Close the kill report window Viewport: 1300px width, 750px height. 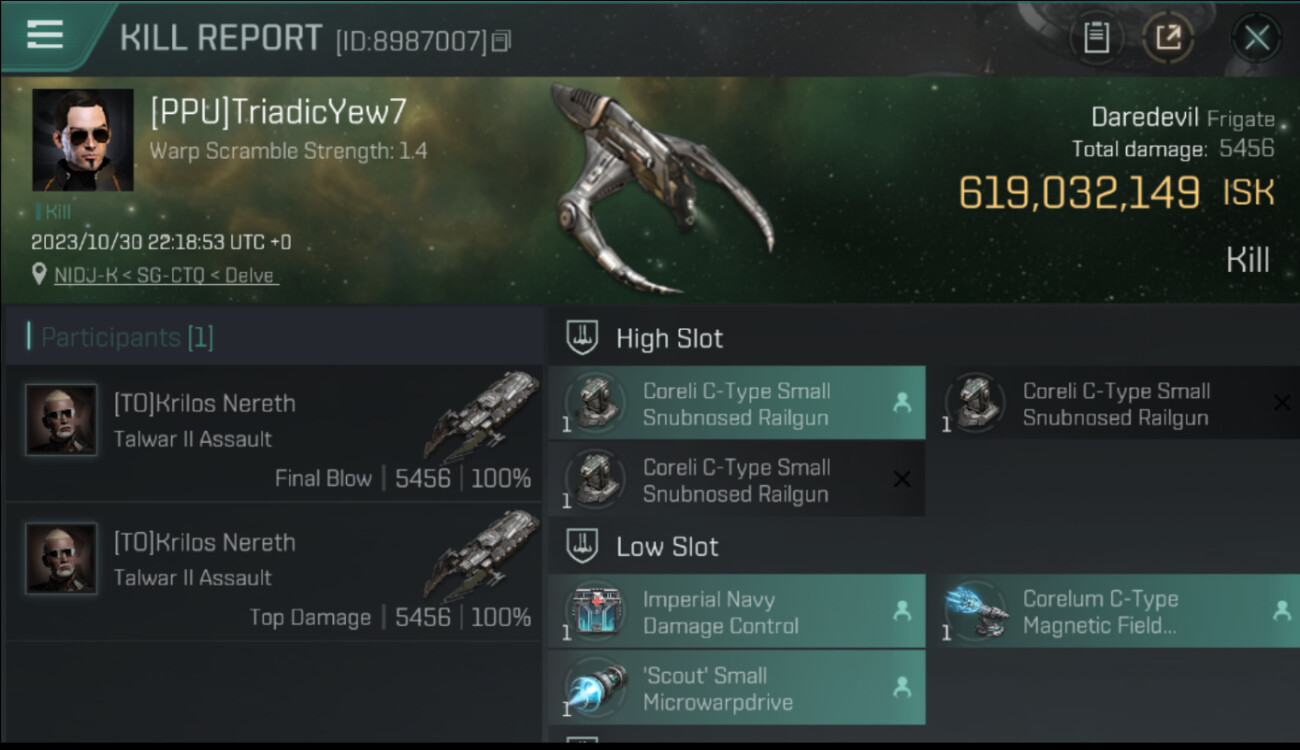point(1256,39)
